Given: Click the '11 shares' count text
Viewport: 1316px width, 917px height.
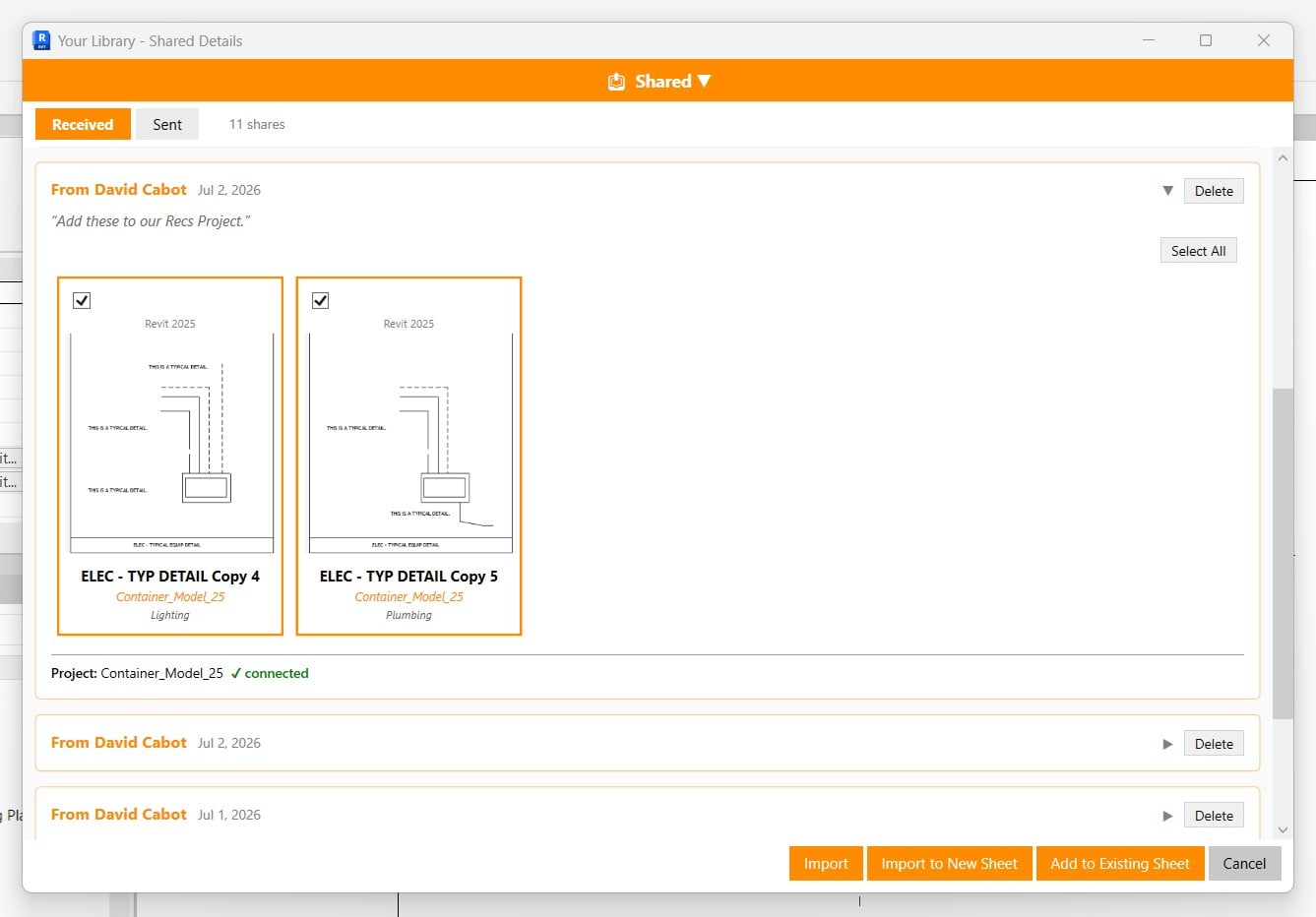Looking at the screenshot, I should 257,125.
